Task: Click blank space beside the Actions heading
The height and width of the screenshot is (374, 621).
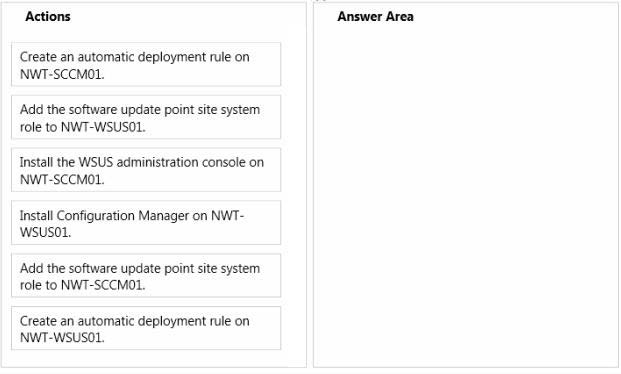Action: click(186, 17)
